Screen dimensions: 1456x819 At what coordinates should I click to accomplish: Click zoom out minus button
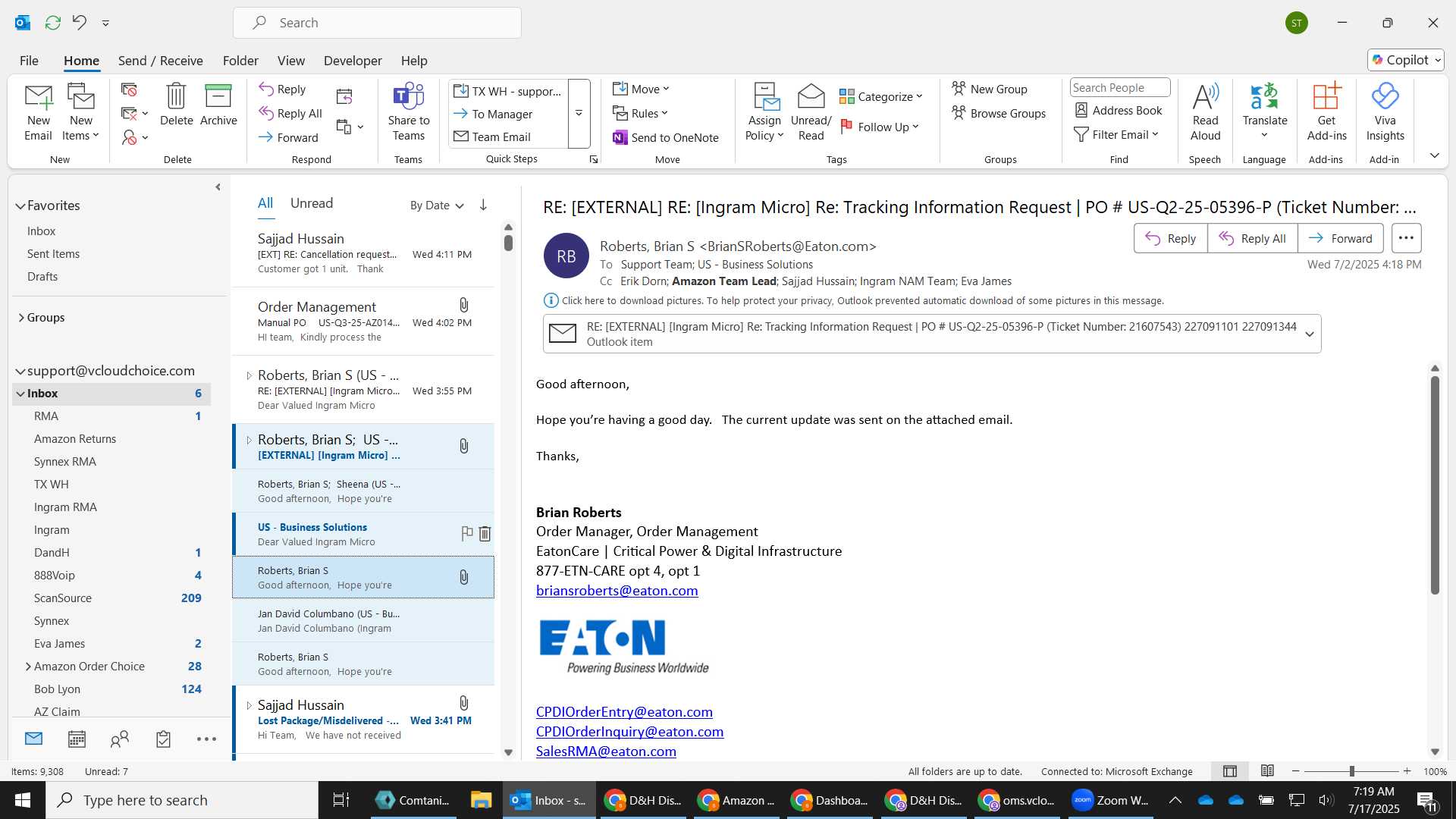tap(1296, 771)
